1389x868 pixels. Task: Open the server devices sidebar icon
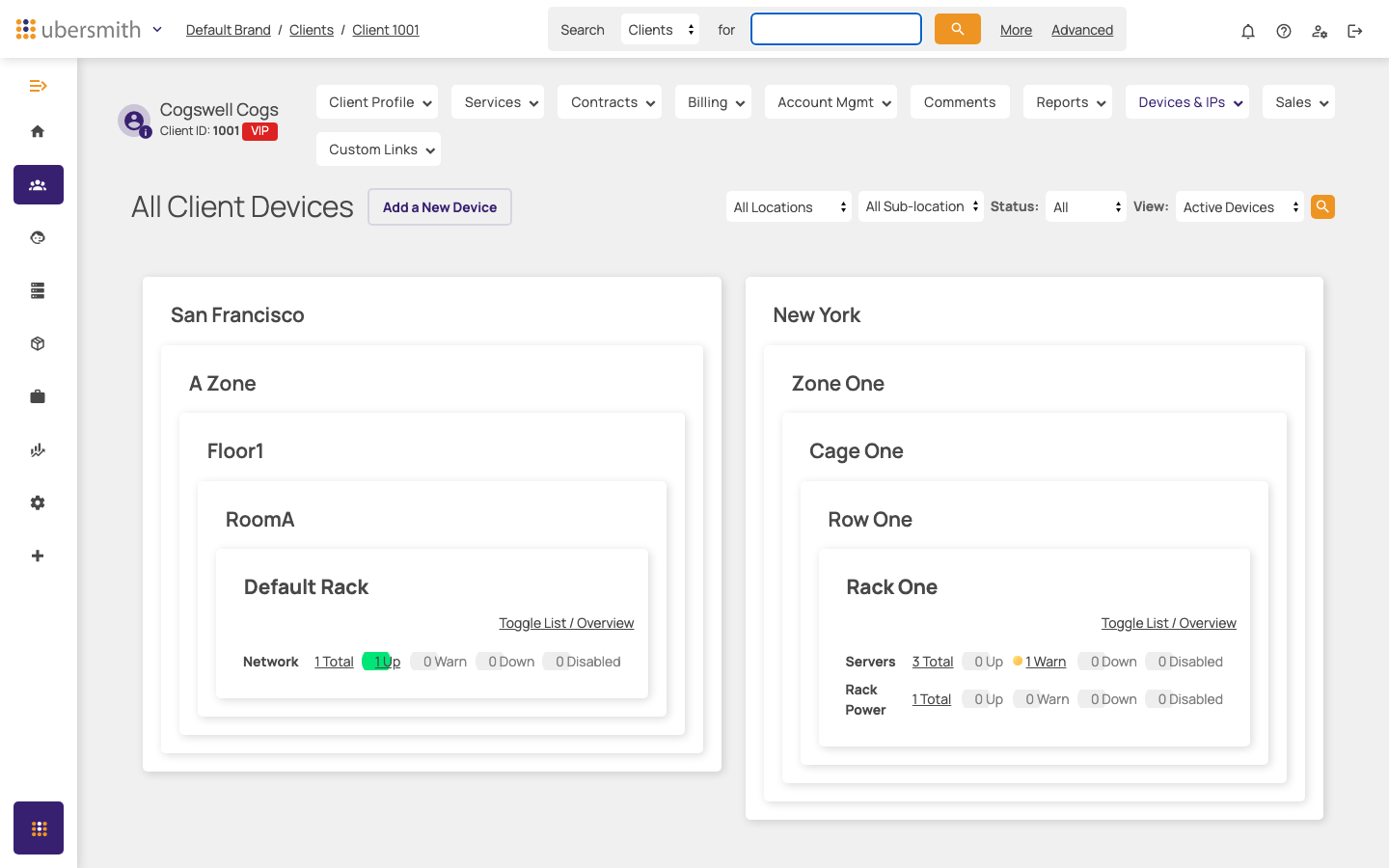coord(38,290)
